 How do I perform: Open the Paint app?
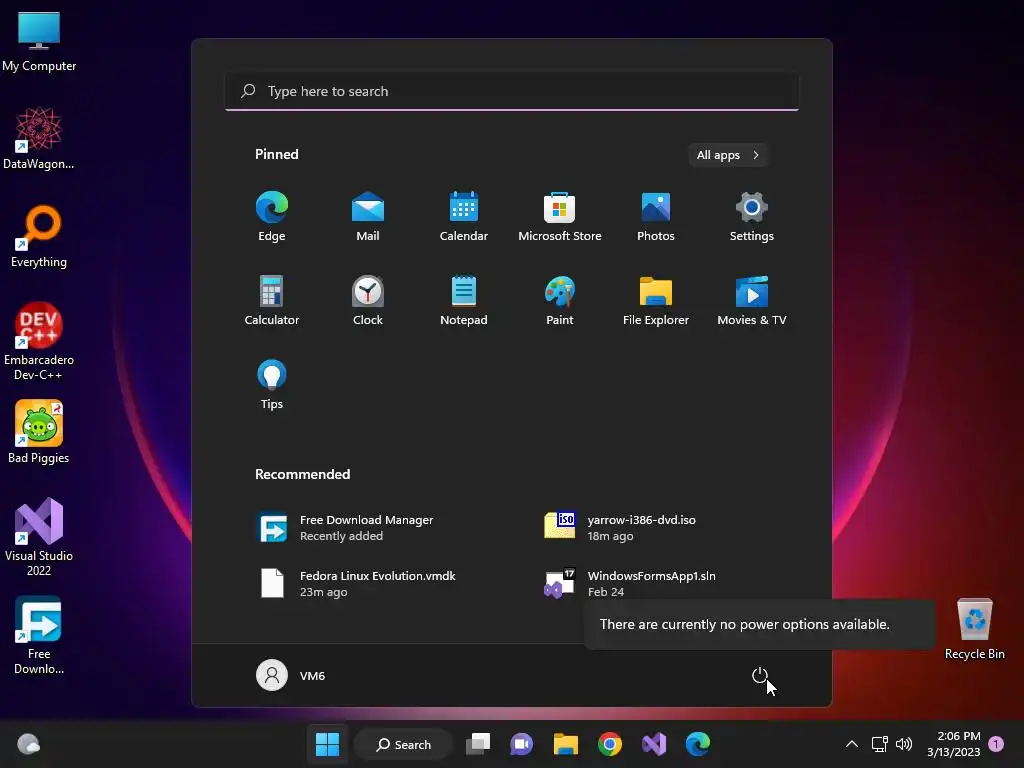pyautogui.click(x=560, y=300)
